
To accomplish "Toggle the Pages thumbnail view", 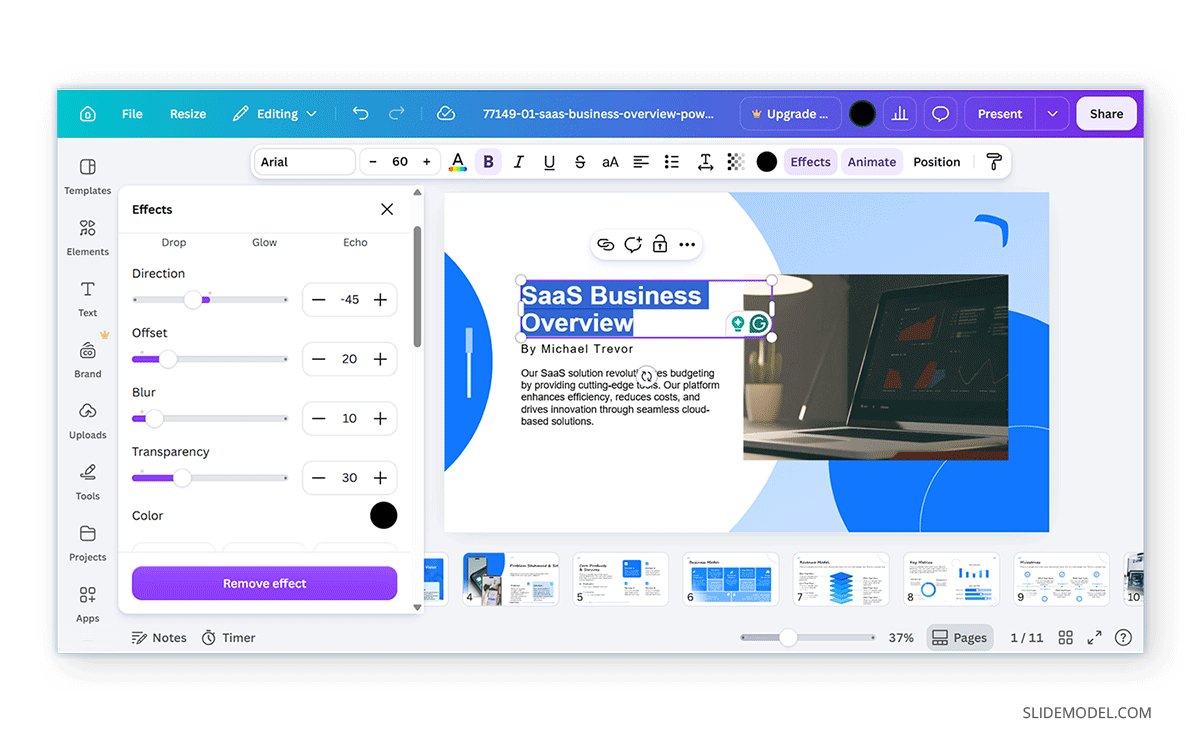I will tap(960, 638).
